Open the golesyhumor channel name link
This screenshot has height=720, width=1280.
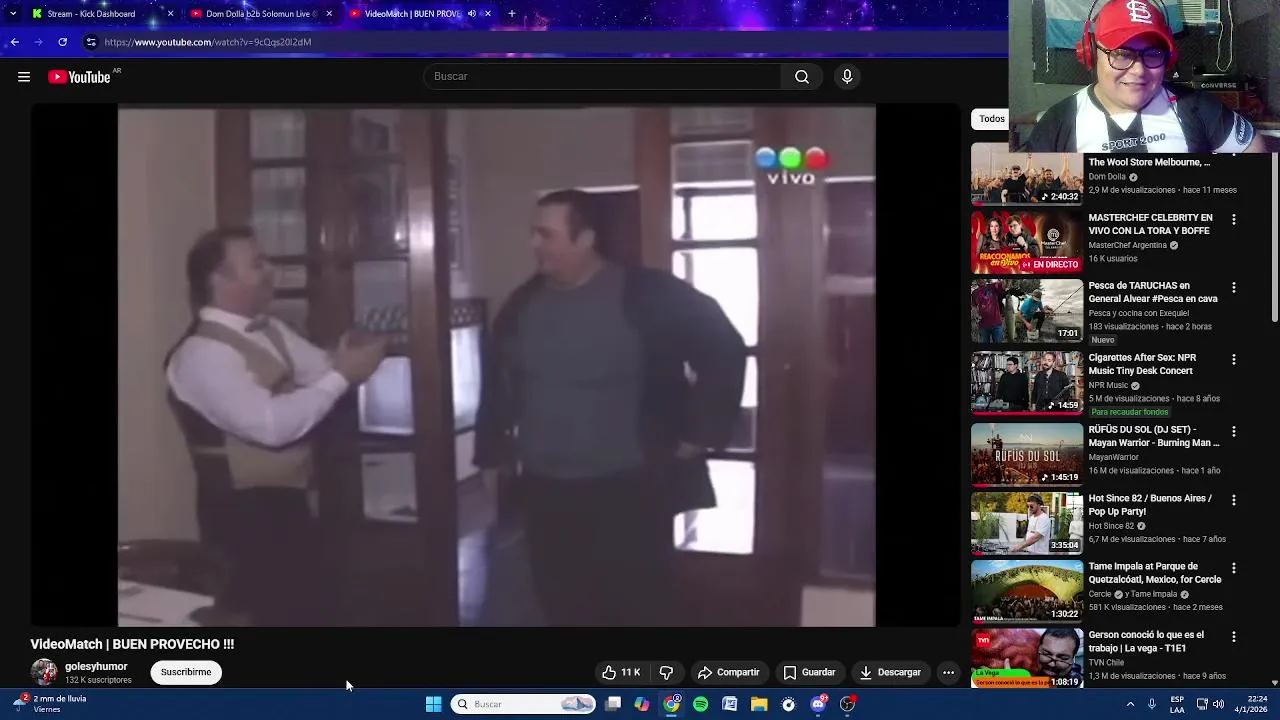[96, 666]
